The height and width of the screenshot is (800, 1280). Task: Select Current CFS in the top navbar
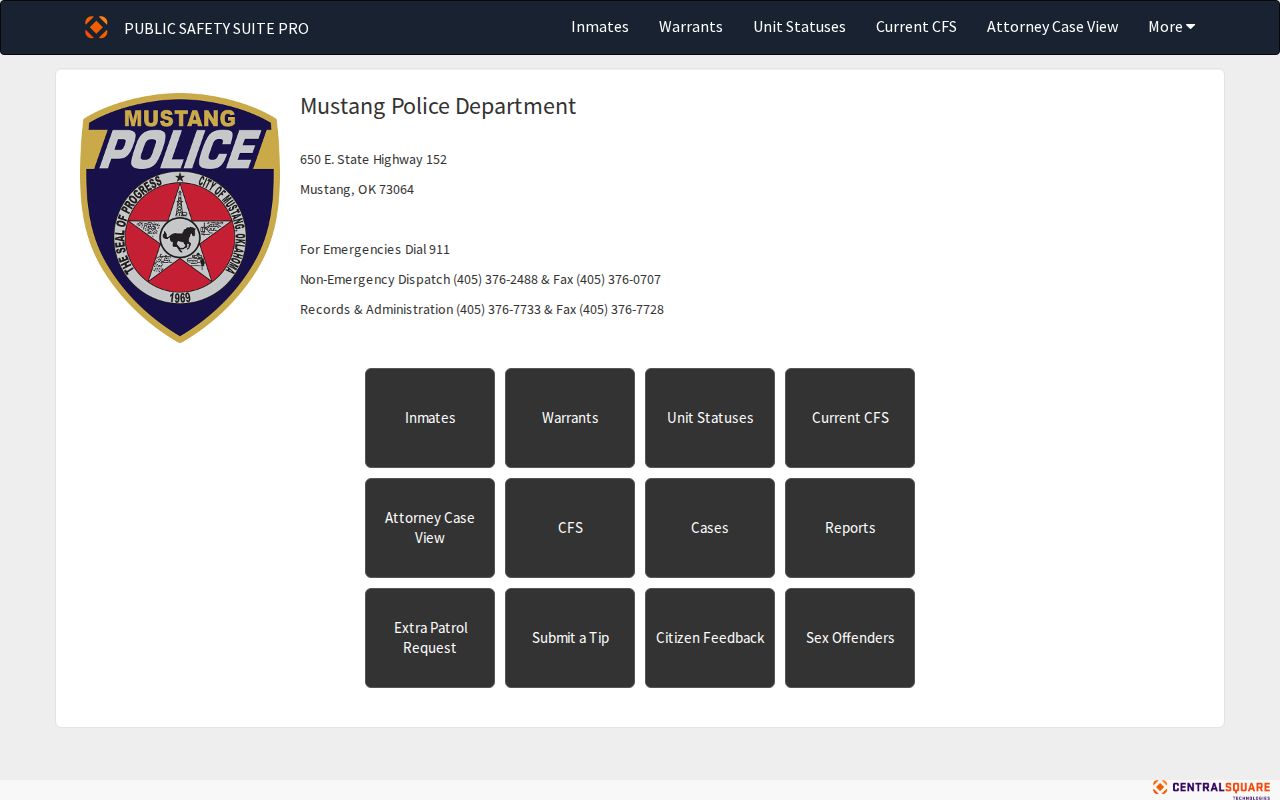click(x=916, y=27)
